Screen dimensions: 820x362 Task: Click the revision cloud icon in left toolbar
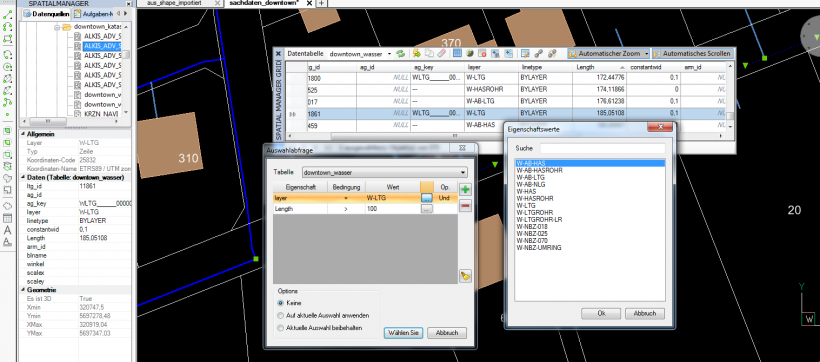click(x=8, y=206)
